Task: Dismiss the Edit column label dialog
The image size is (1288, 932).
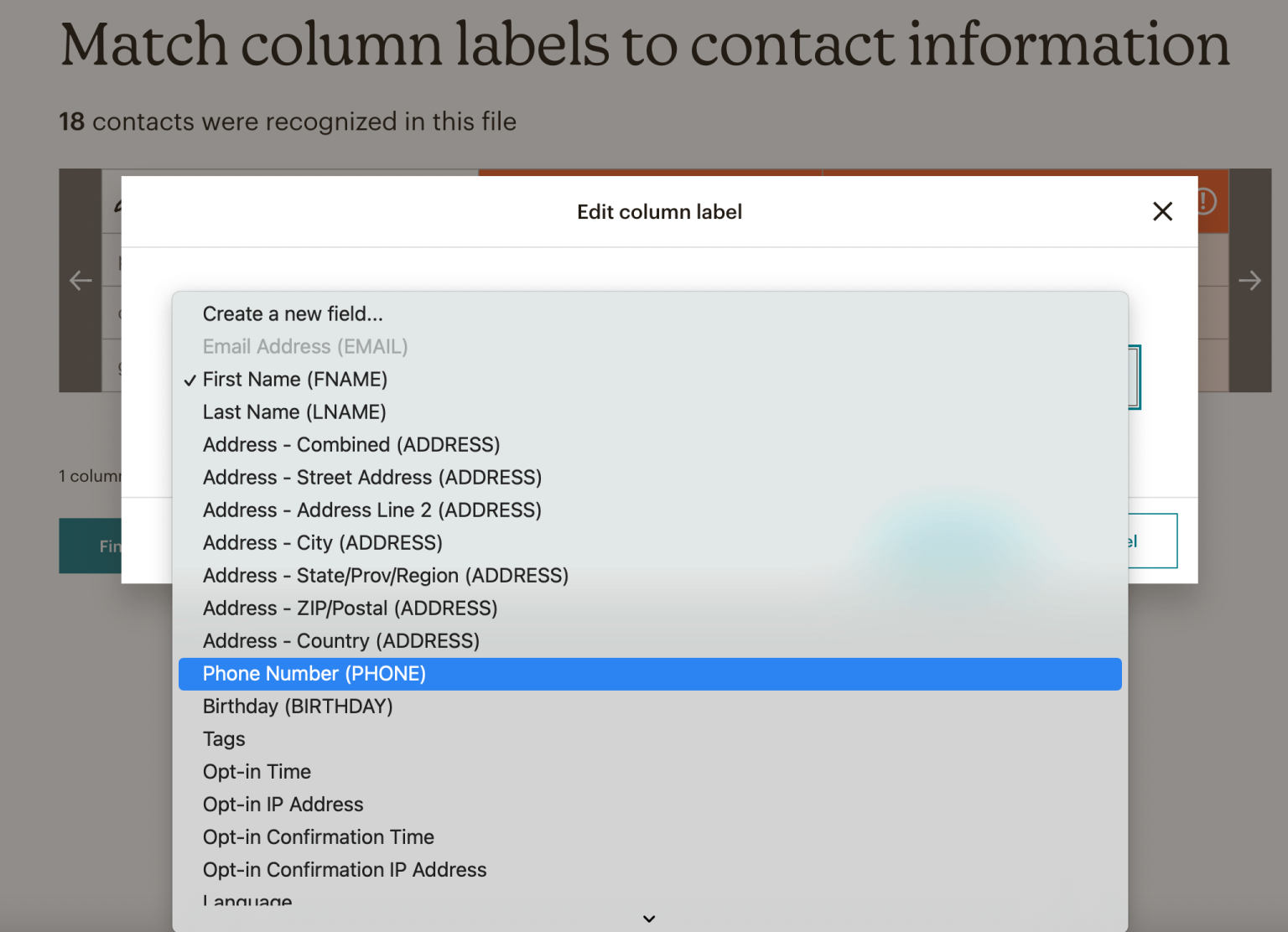Action: 1162,211
